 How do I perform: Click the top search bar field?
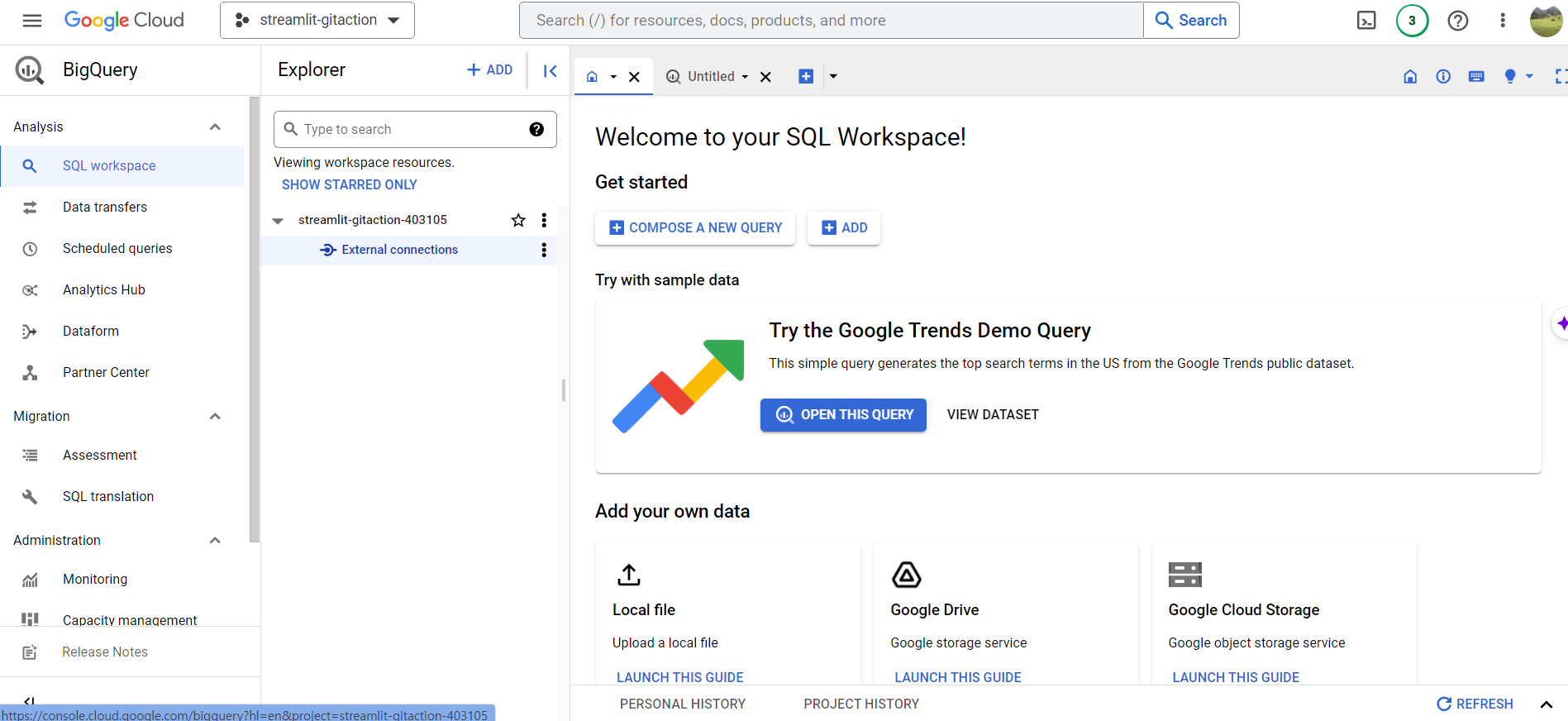click(x=831, y=21)
